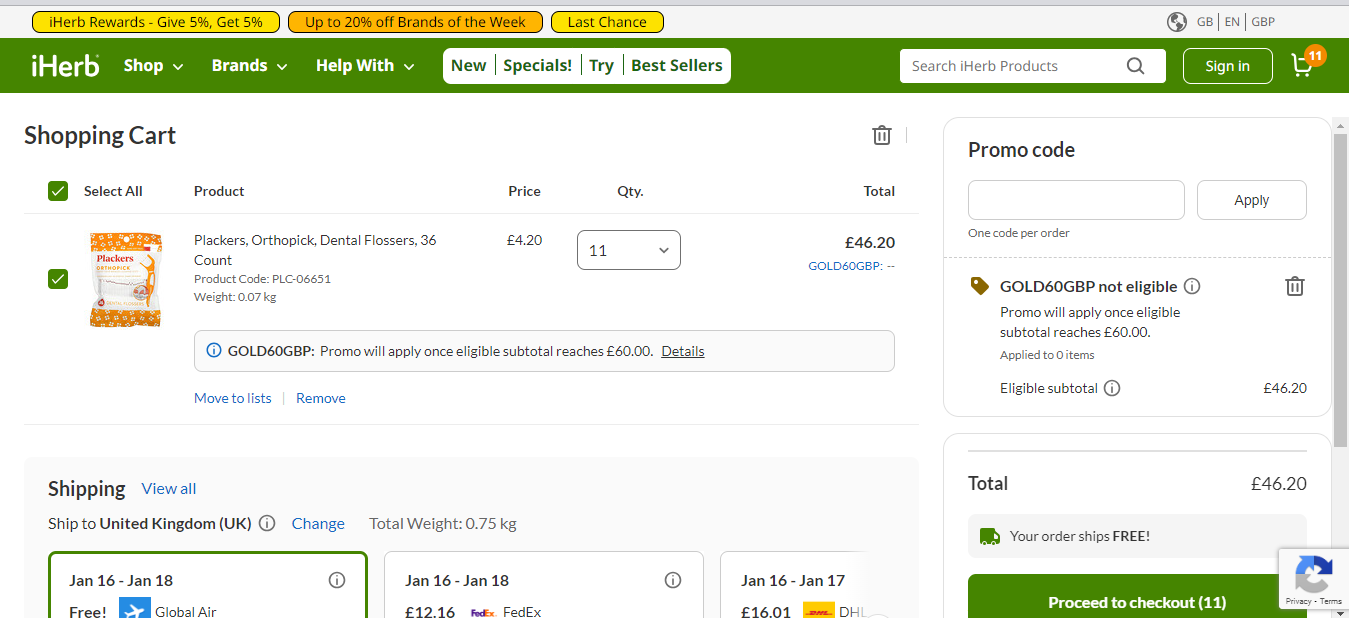The image size is (1349, 618).
Task: Click Move to lists link
Action: (x=233, y=398)
